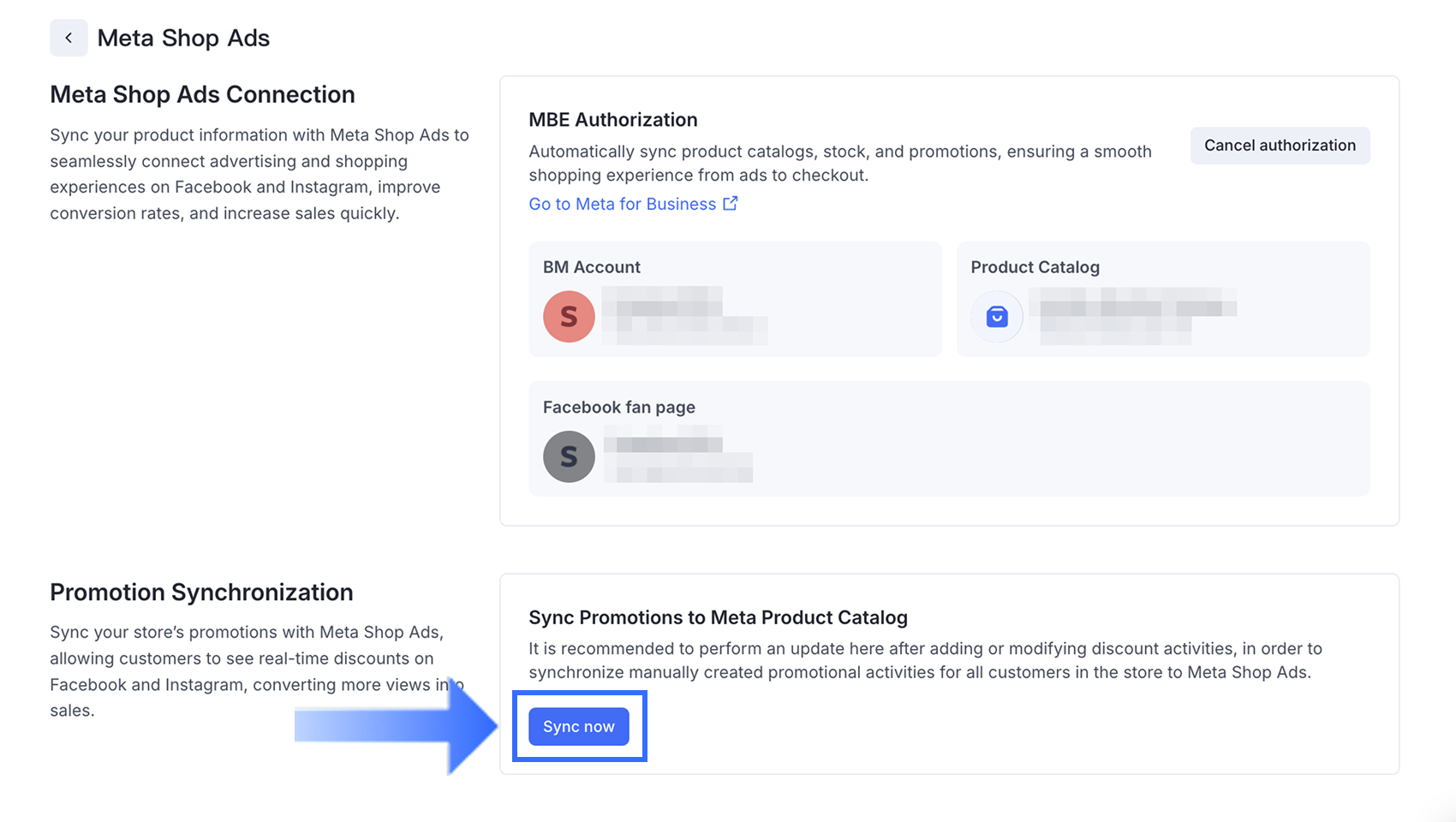Select the BM Account card
Screen dimensions: 1456x822
[735, 299]
